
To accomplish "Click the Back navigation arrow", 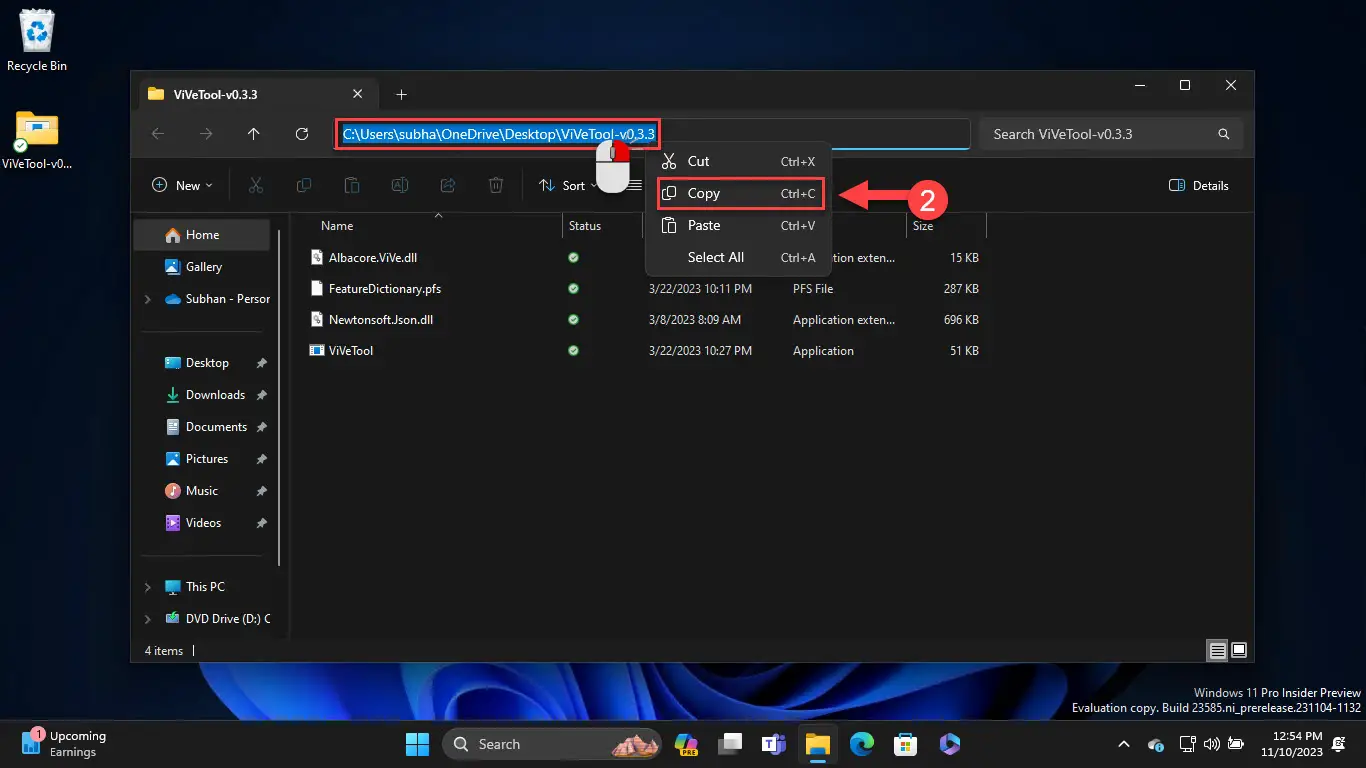I will pyautogui.click(x=158, y=134).
